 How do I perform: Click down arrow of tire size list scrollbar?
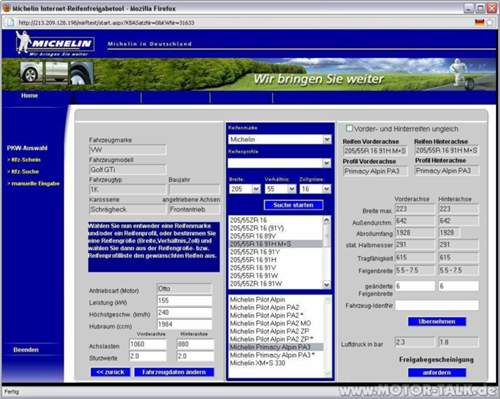pos(326,284)
